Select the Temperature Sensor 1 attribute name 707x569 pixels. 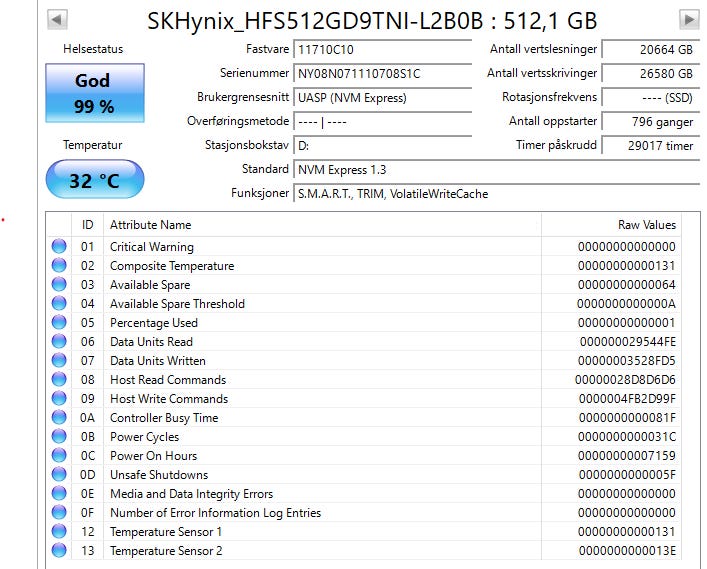click(x=166, y=532)
